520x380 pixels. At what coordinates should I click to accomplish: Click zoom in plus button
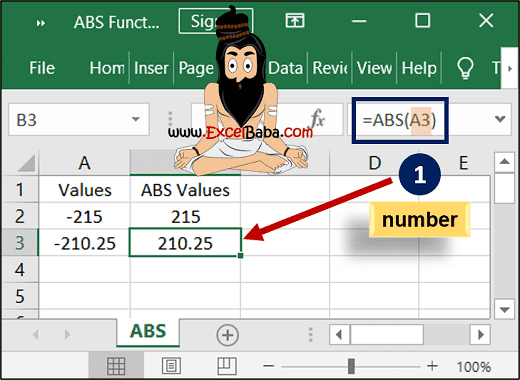click(432, 366)
